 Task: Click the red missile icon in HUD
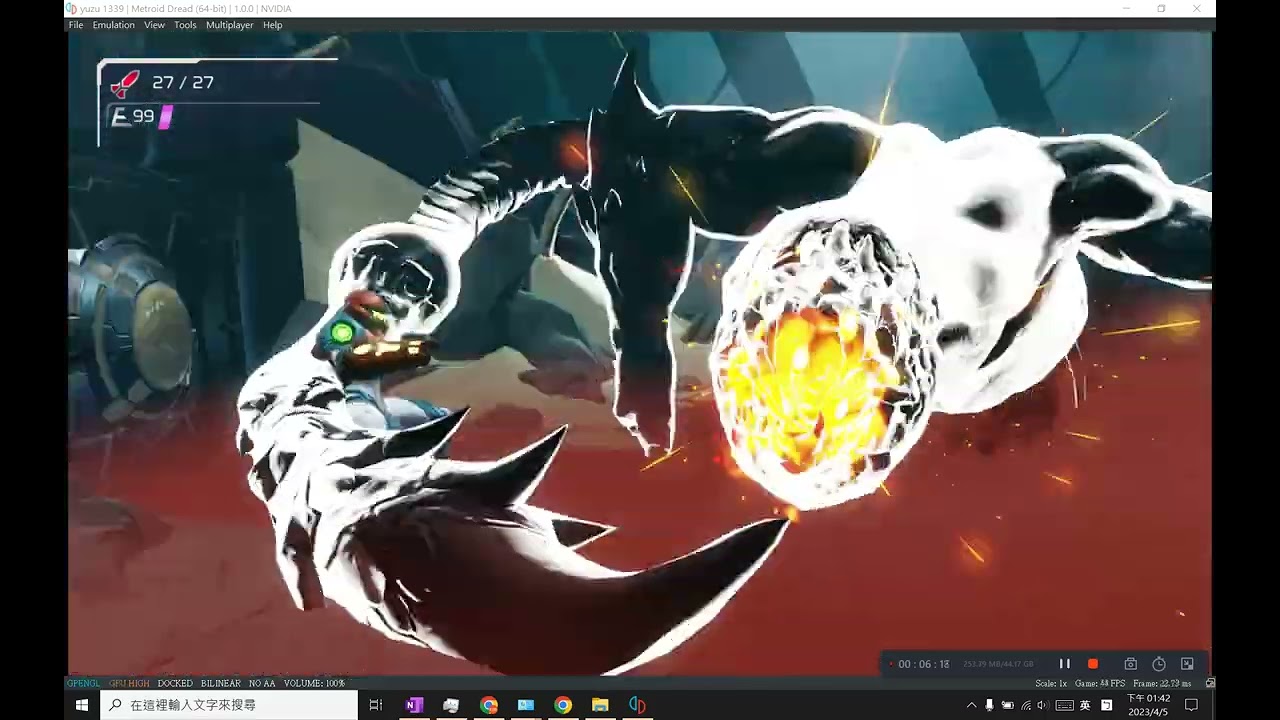[x=125, y=83]
